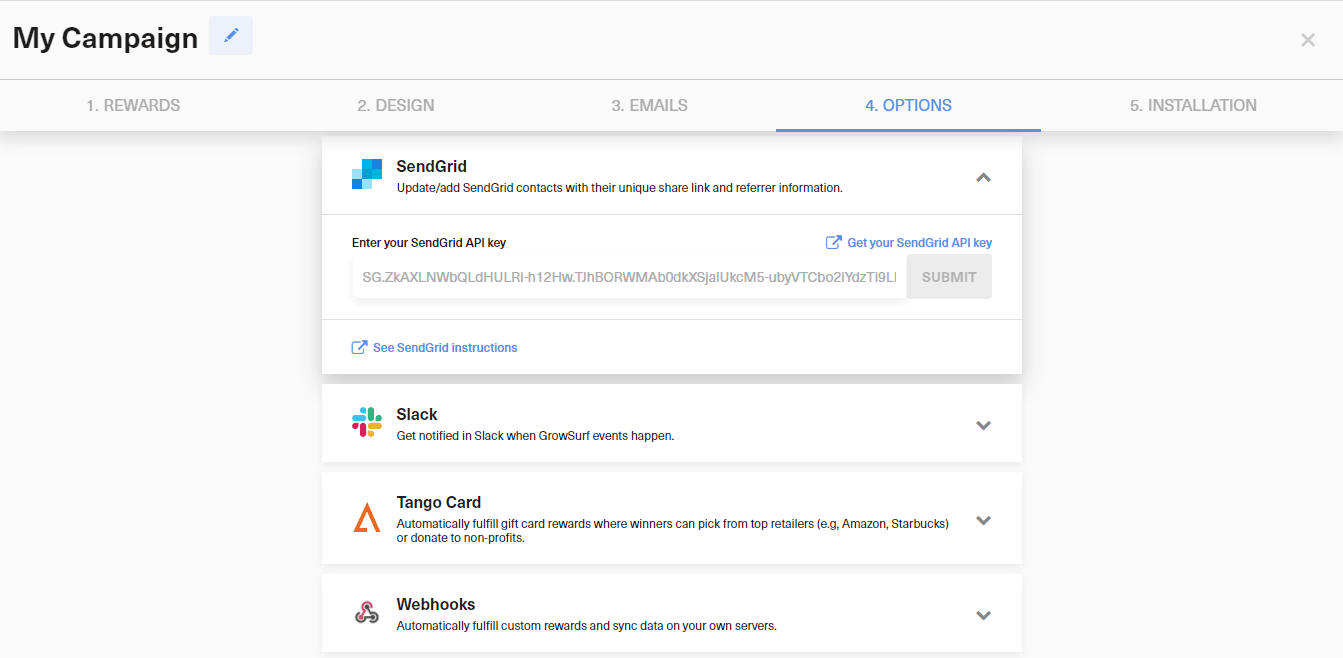The image size is (1343, 658).
Task: Switch to the DESIGN tab
Action: 395,105
